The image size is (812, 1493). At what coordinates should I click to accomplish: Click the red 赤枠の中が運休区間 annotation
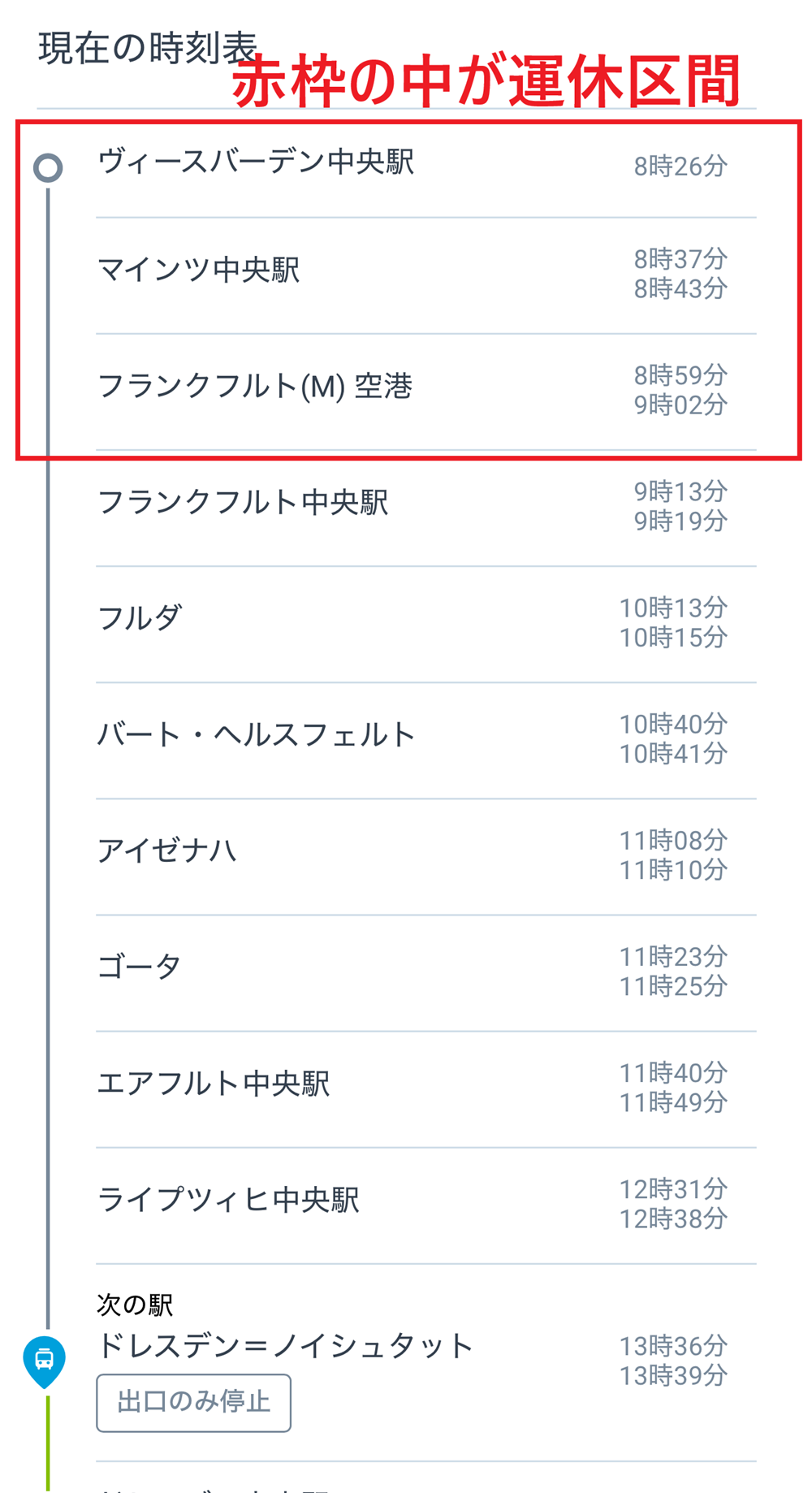[486, 82]
